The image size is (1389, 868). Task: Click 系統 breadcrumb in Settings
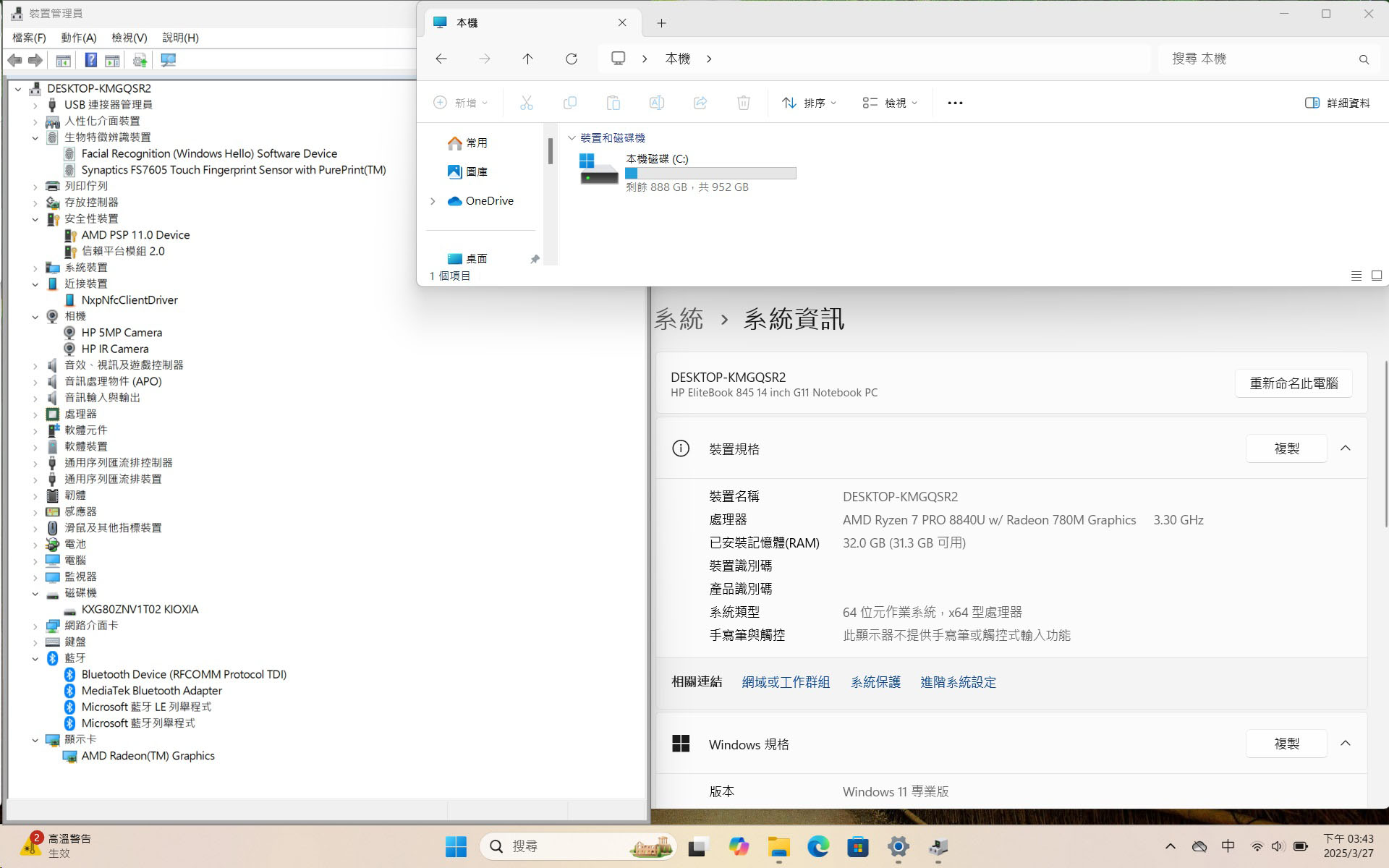(x=679, y=319)
